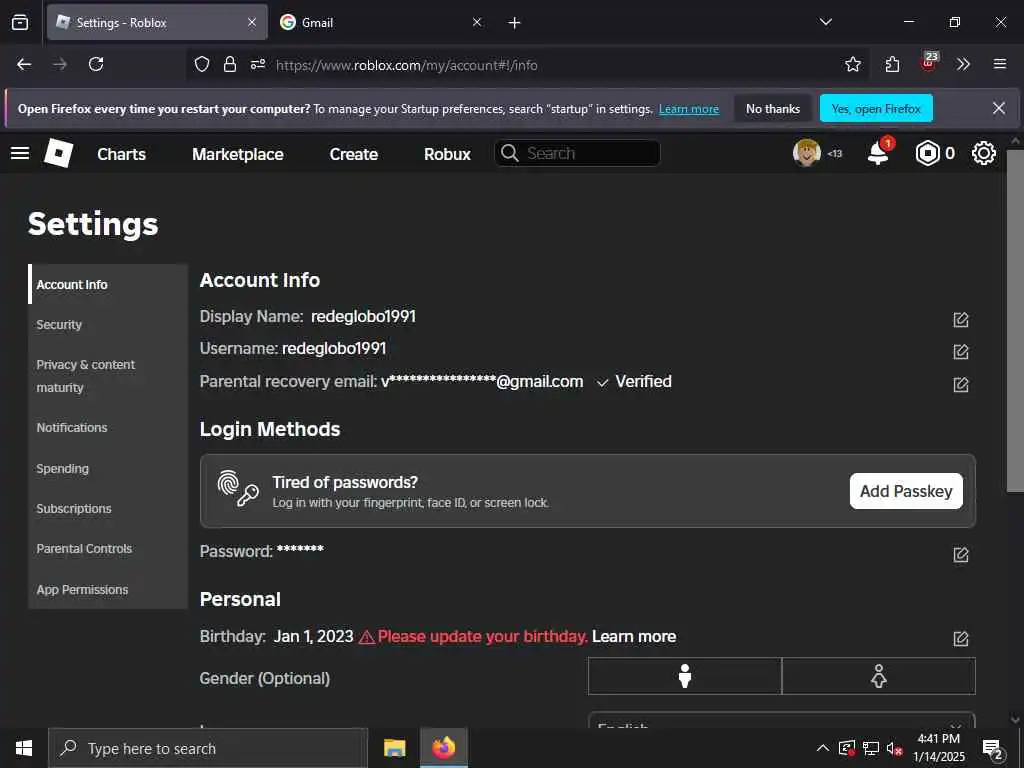The height and width of the screenshot is (768, 1024).
Task: Open the Firefox application menu icon
Action: (x=999, y=64)
